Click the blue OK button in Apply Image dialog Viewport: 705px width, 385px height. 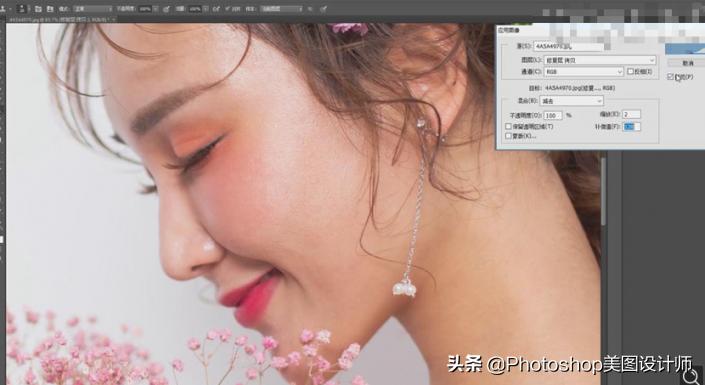coord(685,49)
